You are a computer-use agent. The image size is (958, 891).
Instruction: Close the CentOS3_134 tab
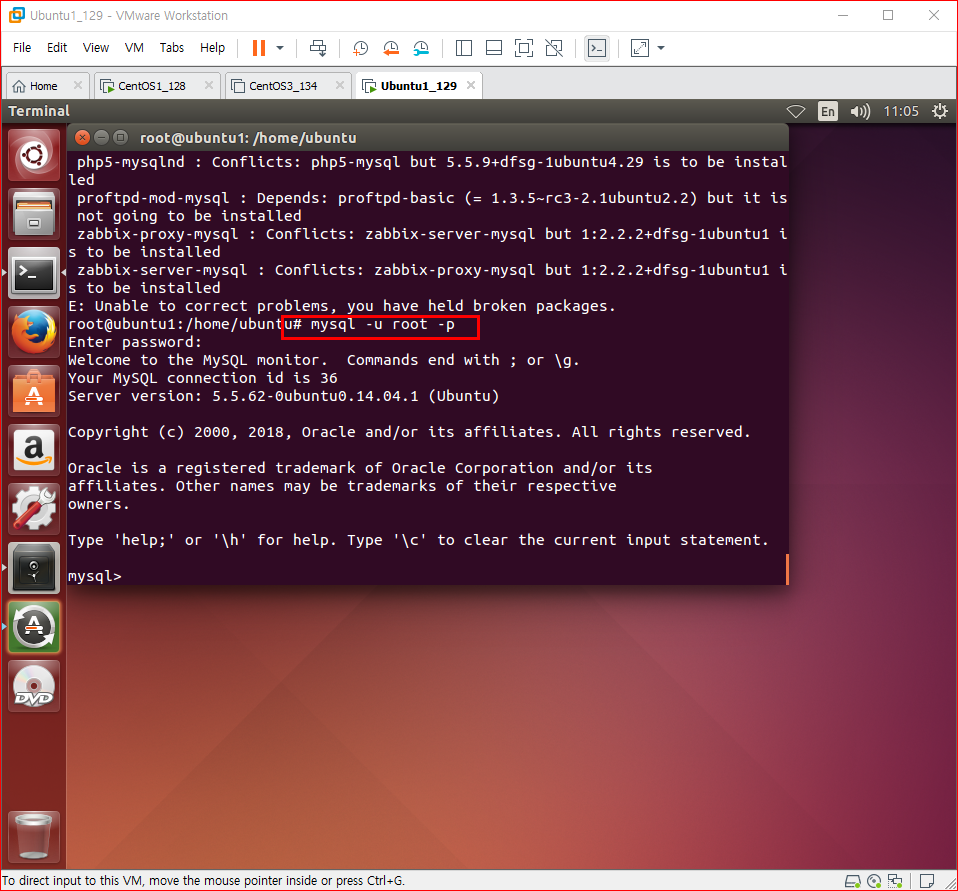(x=340, y=85)
